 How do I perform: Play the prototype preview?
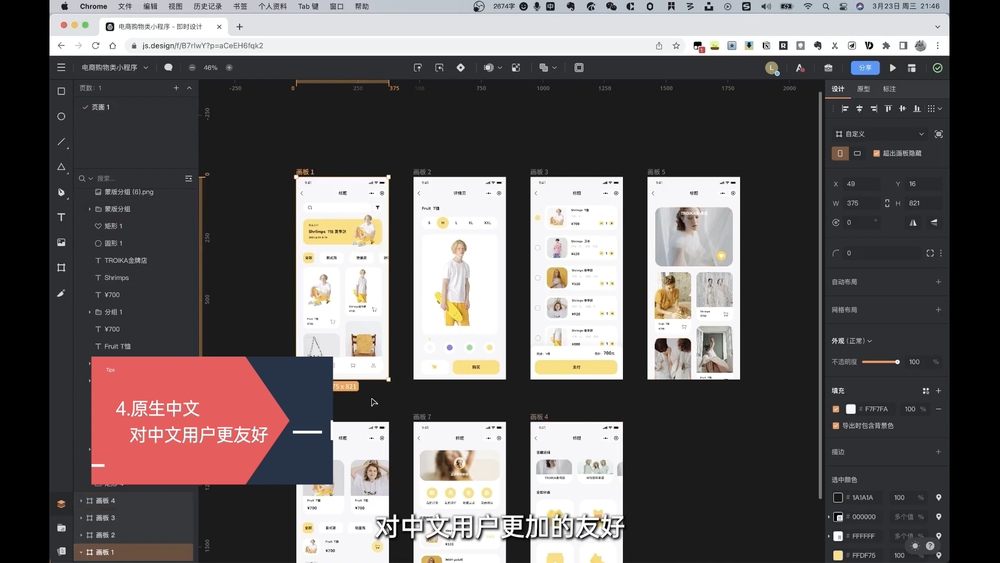click(x=893, y=68)
